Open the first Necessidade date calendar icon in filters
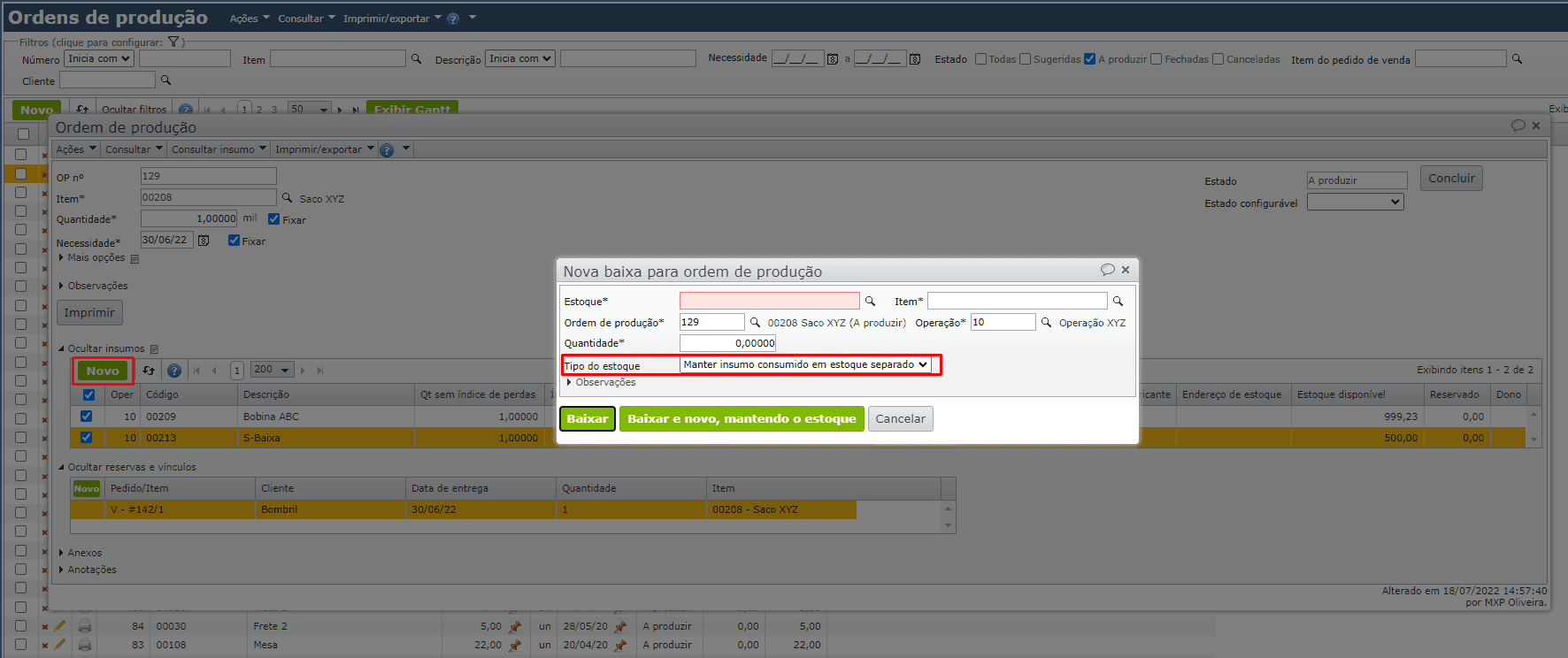Image resolution: width=1568 pixels, height=658 pixels. pos(833,59)
